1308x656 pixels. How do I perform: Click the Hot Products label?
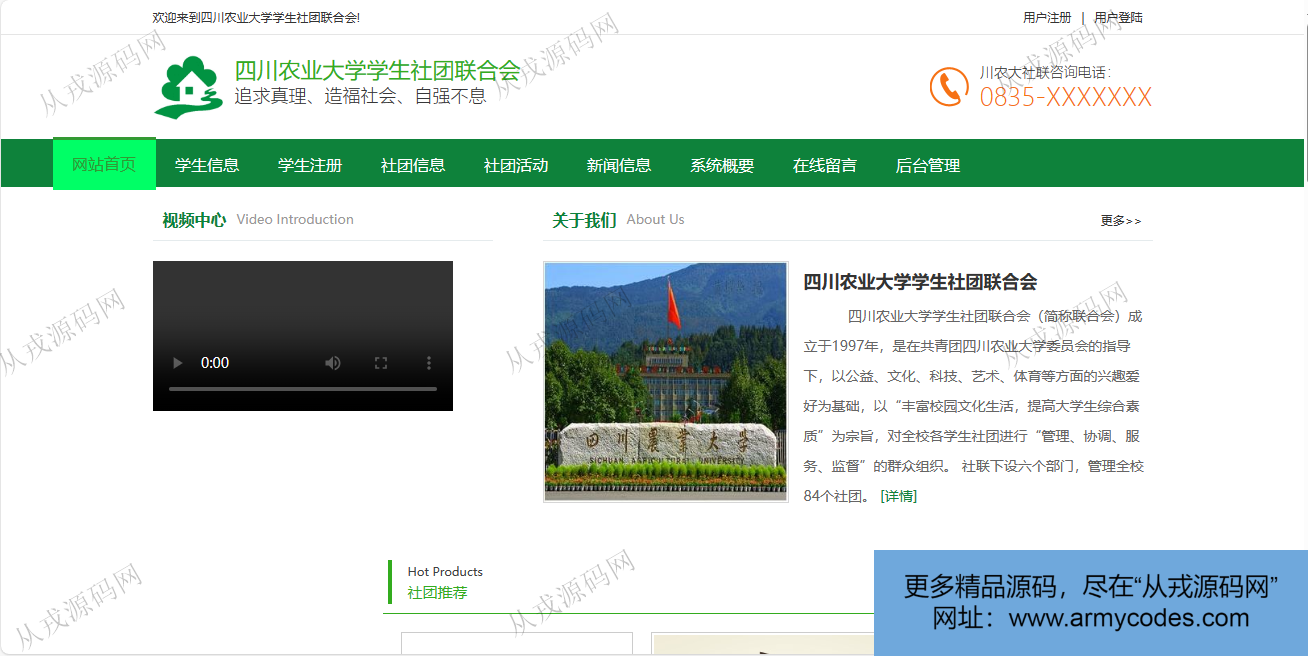[x=445, y=572]
